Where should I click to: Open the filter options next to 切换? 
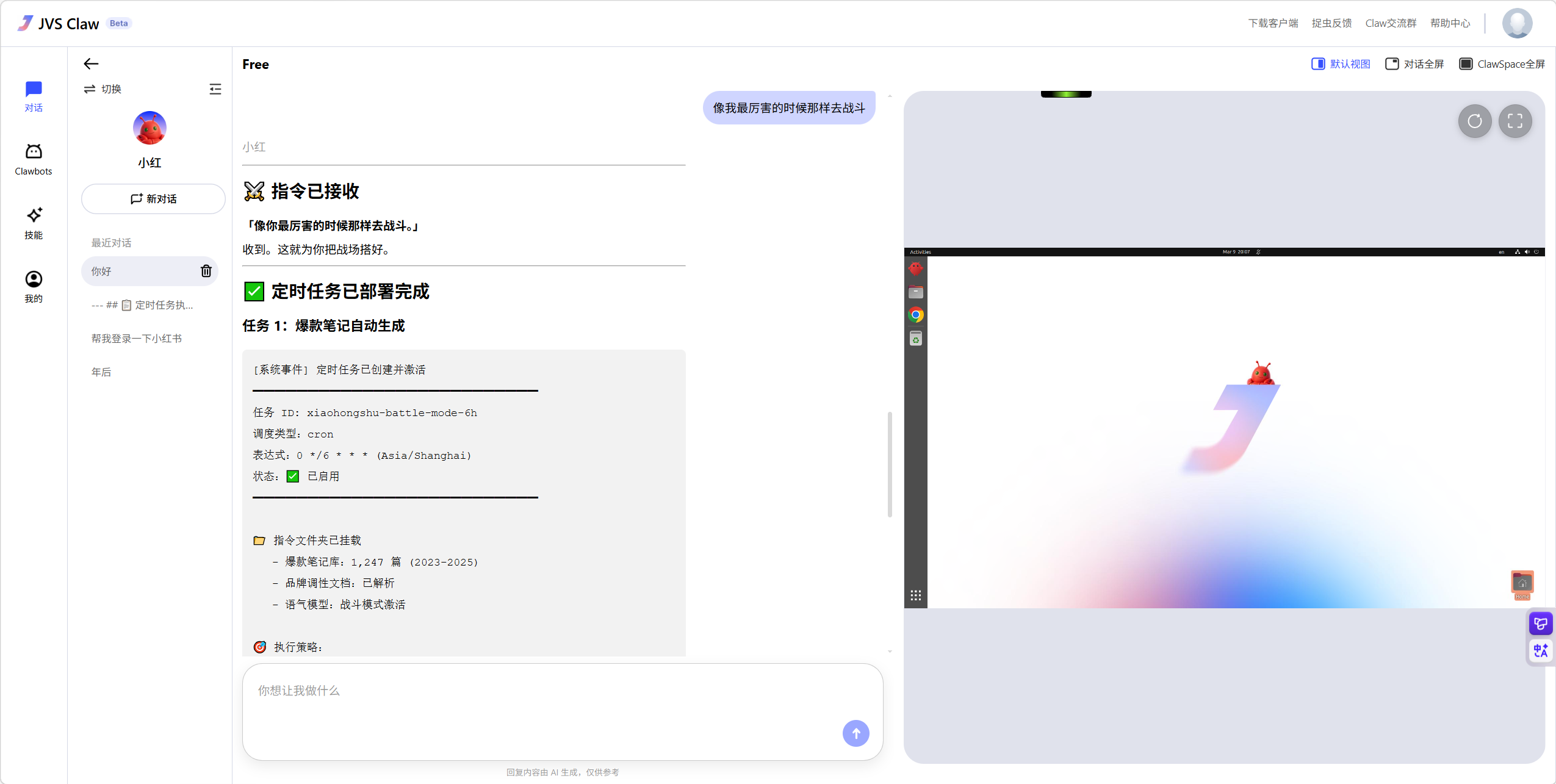[x=215, y=88]
